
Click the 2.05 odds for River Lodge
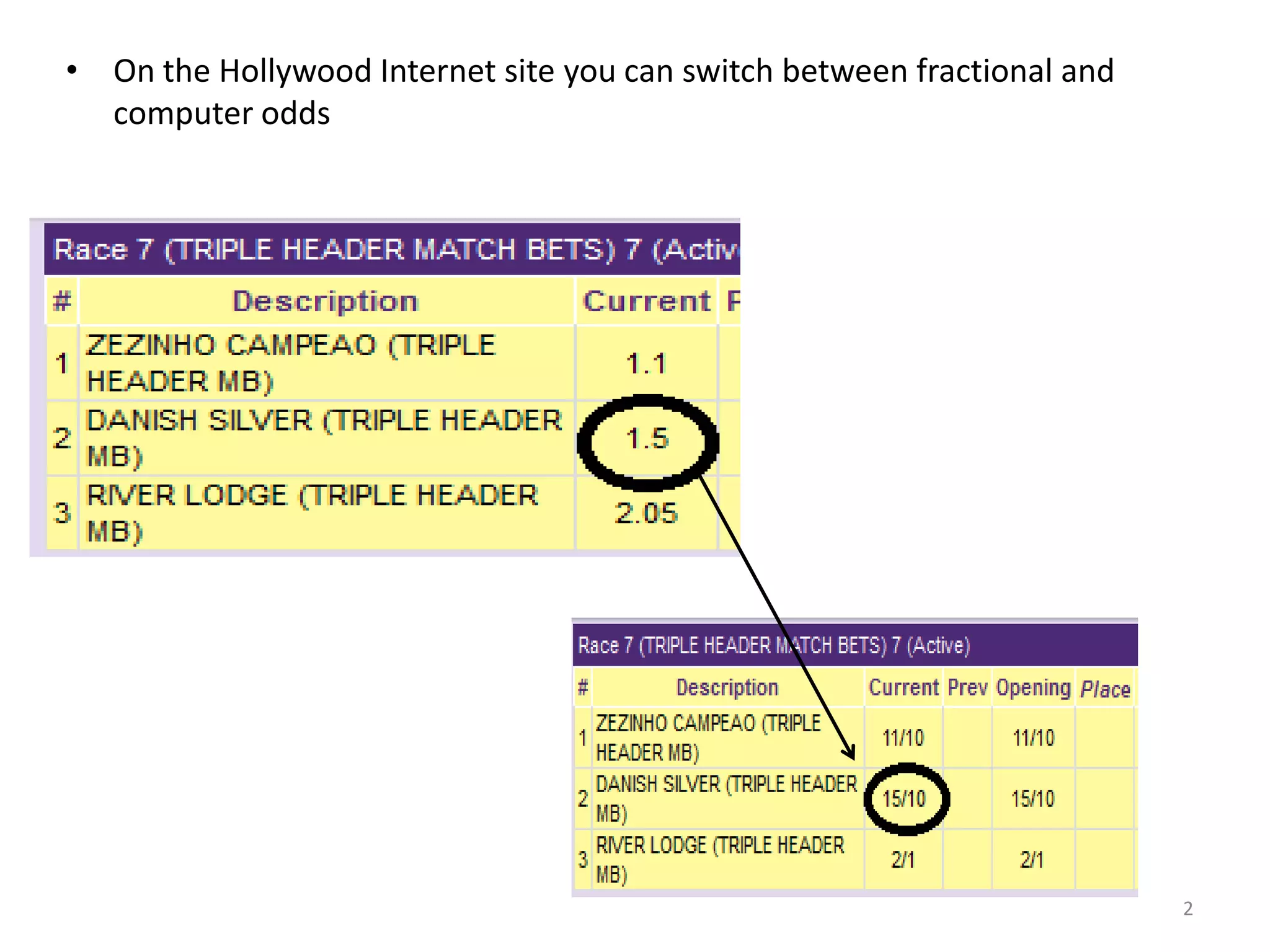646,514
